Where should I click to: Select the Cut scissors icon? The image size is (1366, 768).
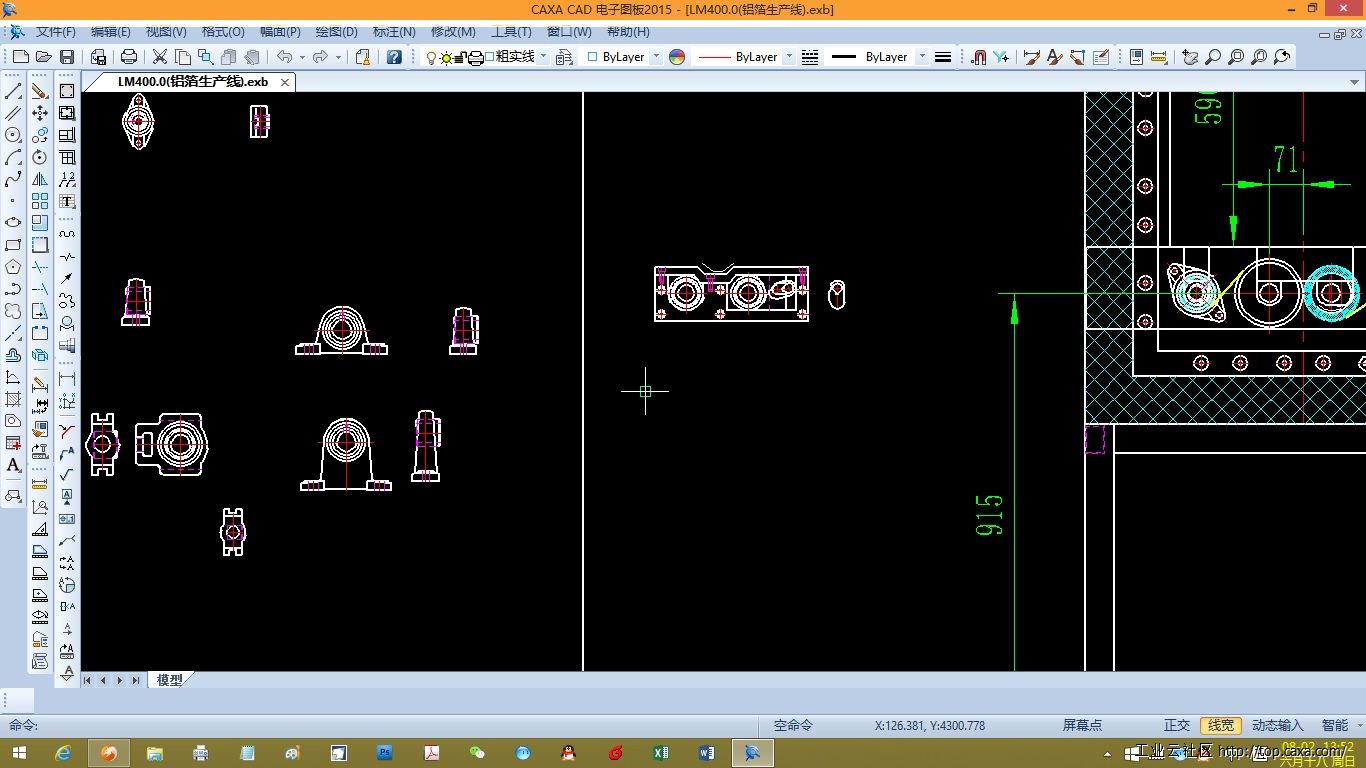coord(160,57)
